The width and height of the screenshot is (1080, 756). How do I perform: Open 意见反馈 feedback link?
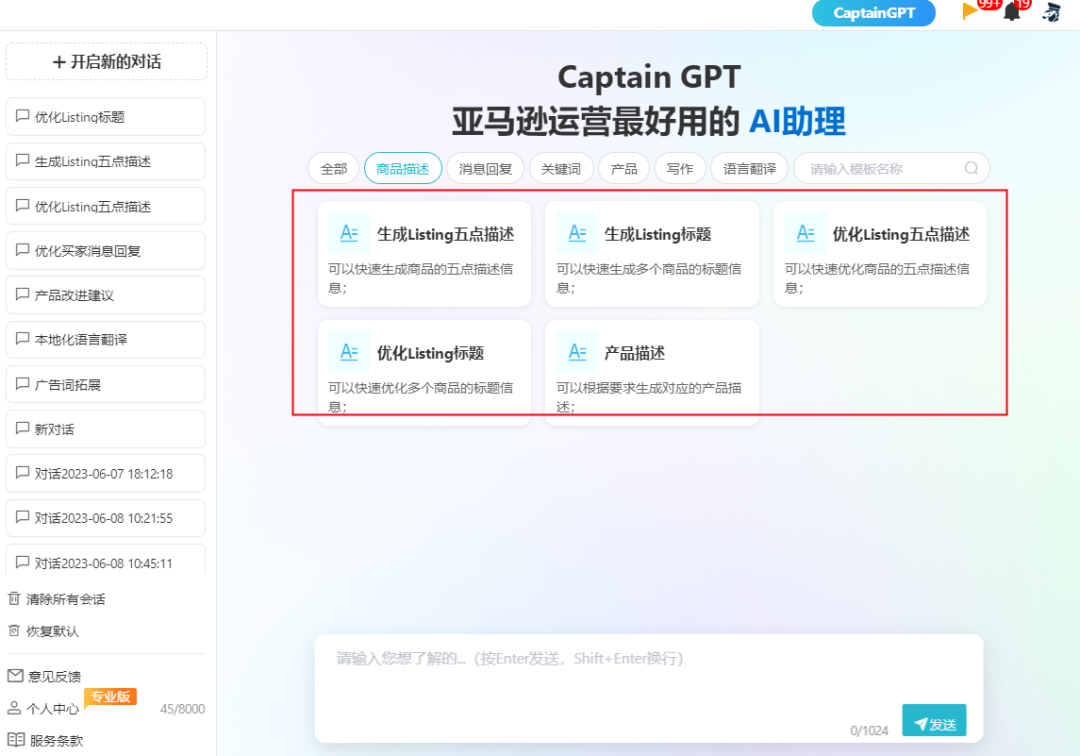[54, 677]
